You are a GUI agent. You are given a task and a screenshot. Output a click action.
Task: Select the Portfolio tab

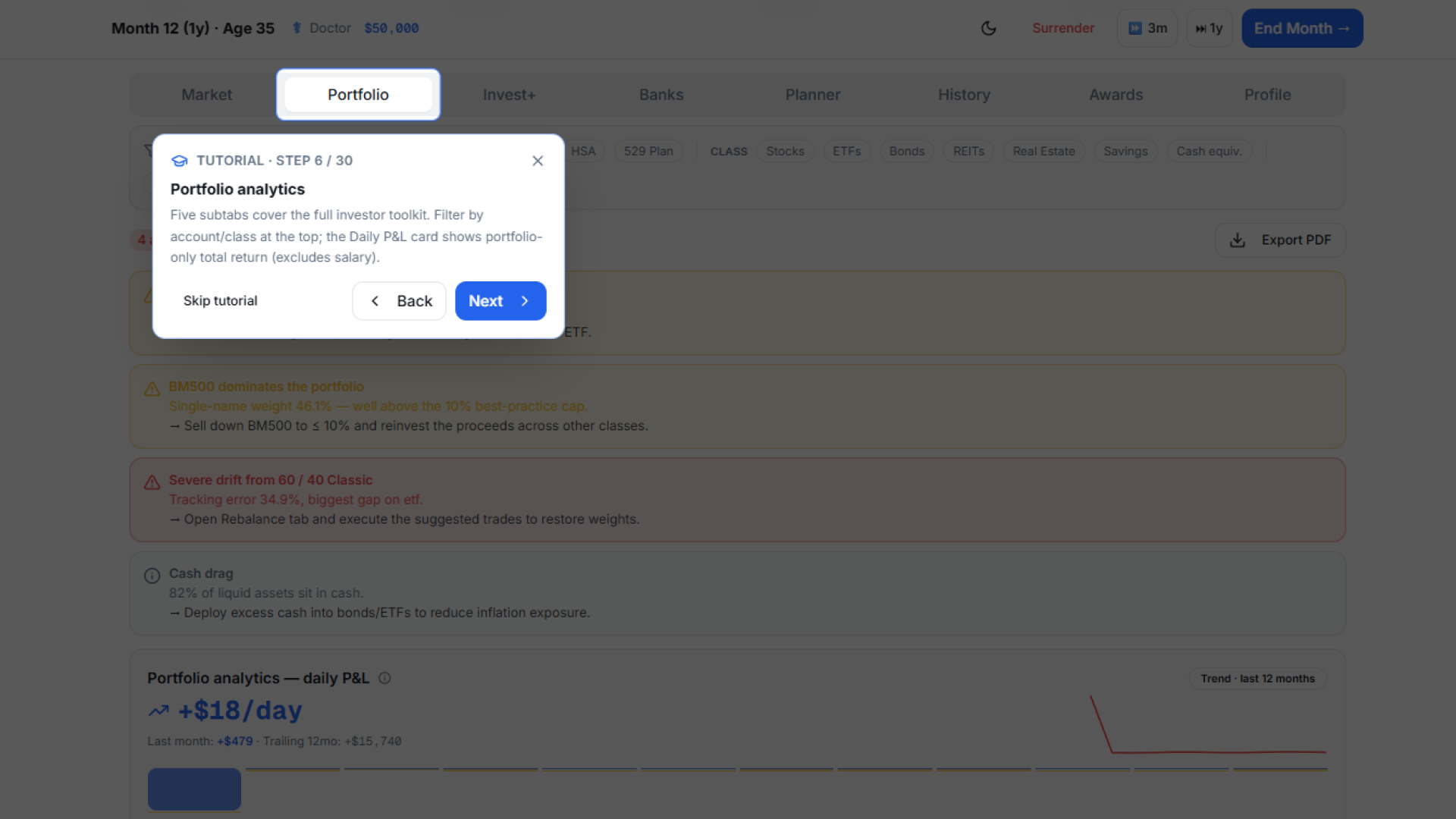(358, 95)
